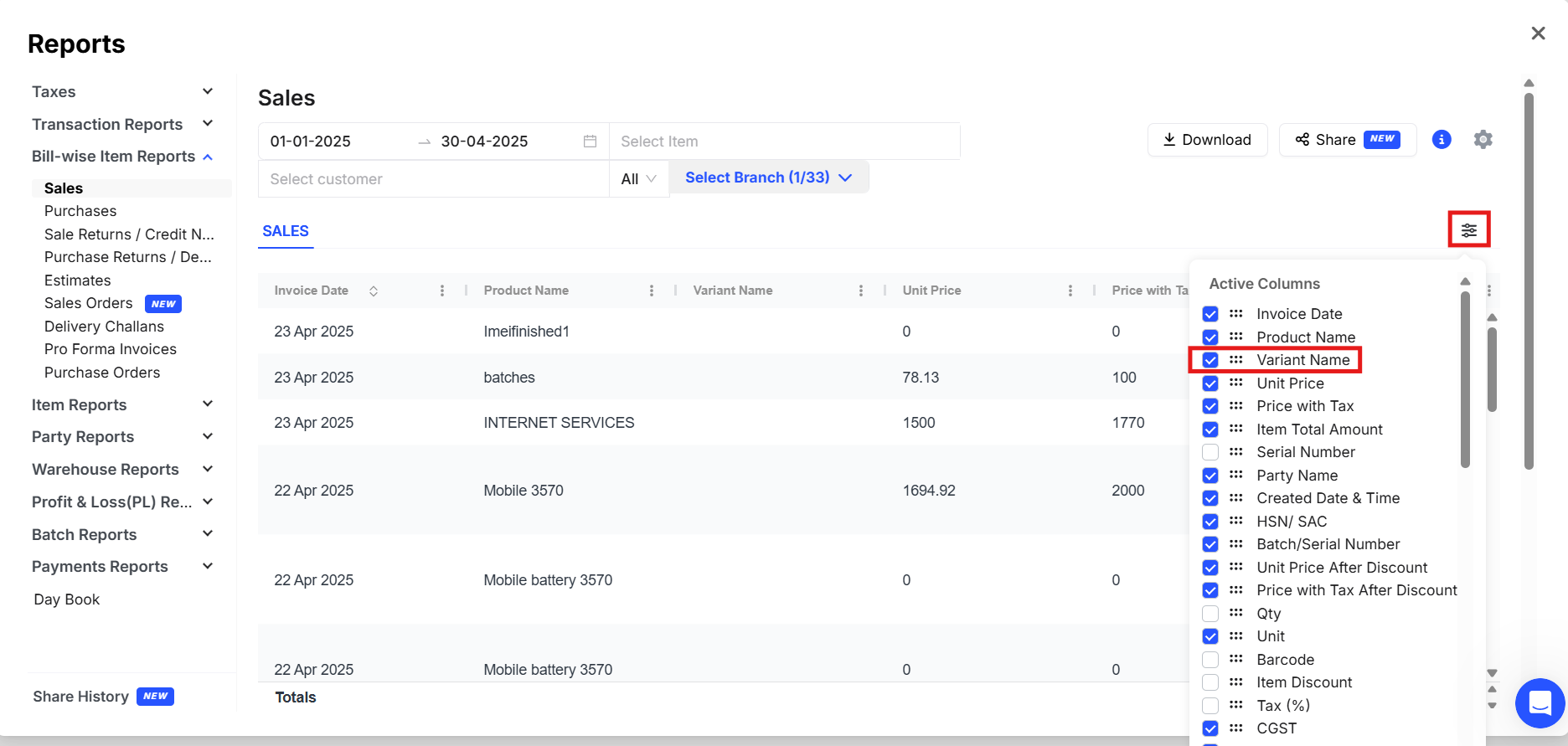Click the Share button
Screen dimensions: 1568x746
point(1346,140)
